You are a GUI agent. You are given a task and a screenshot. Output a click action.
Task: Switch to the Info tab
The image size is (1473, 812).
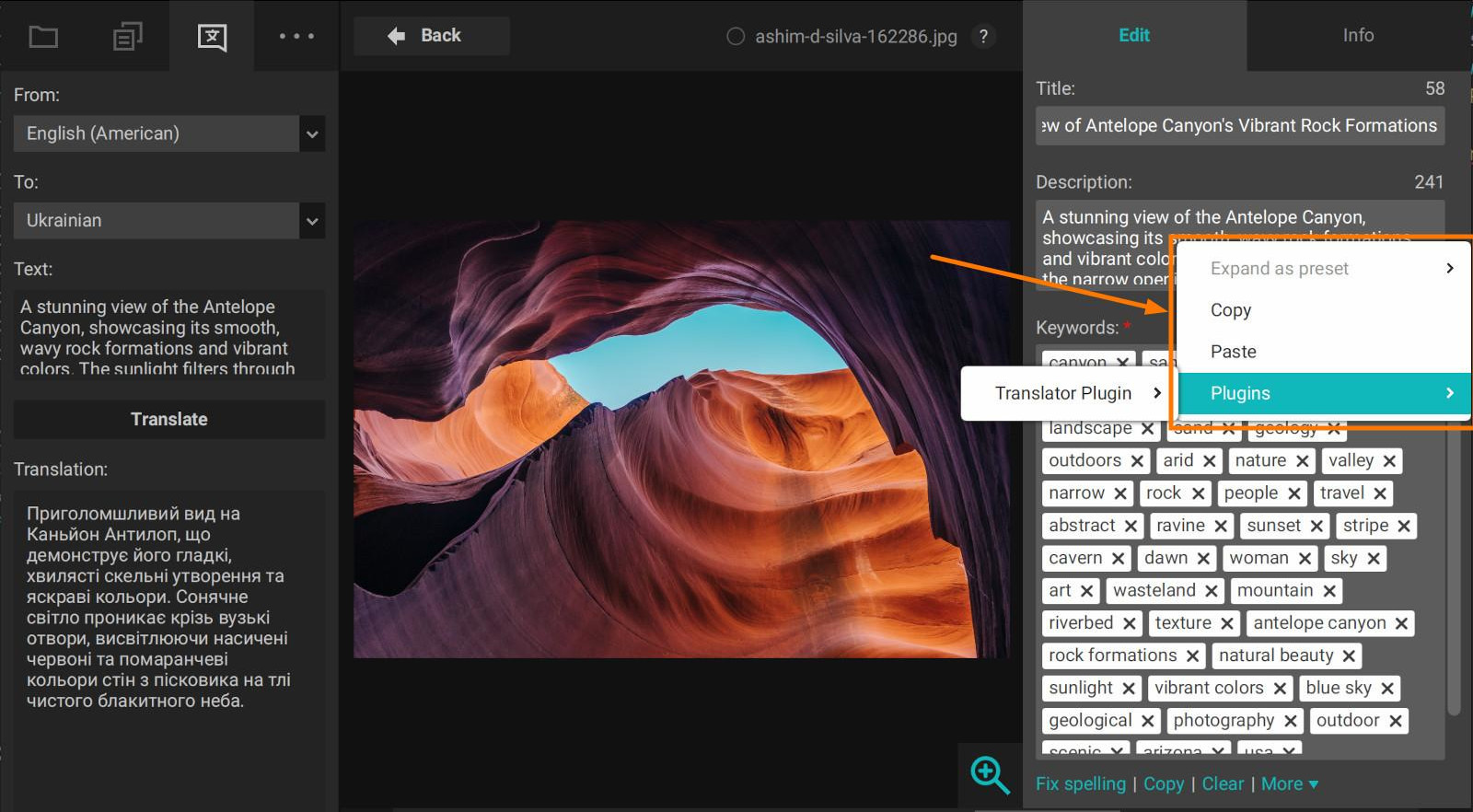tap(1358, 35)
